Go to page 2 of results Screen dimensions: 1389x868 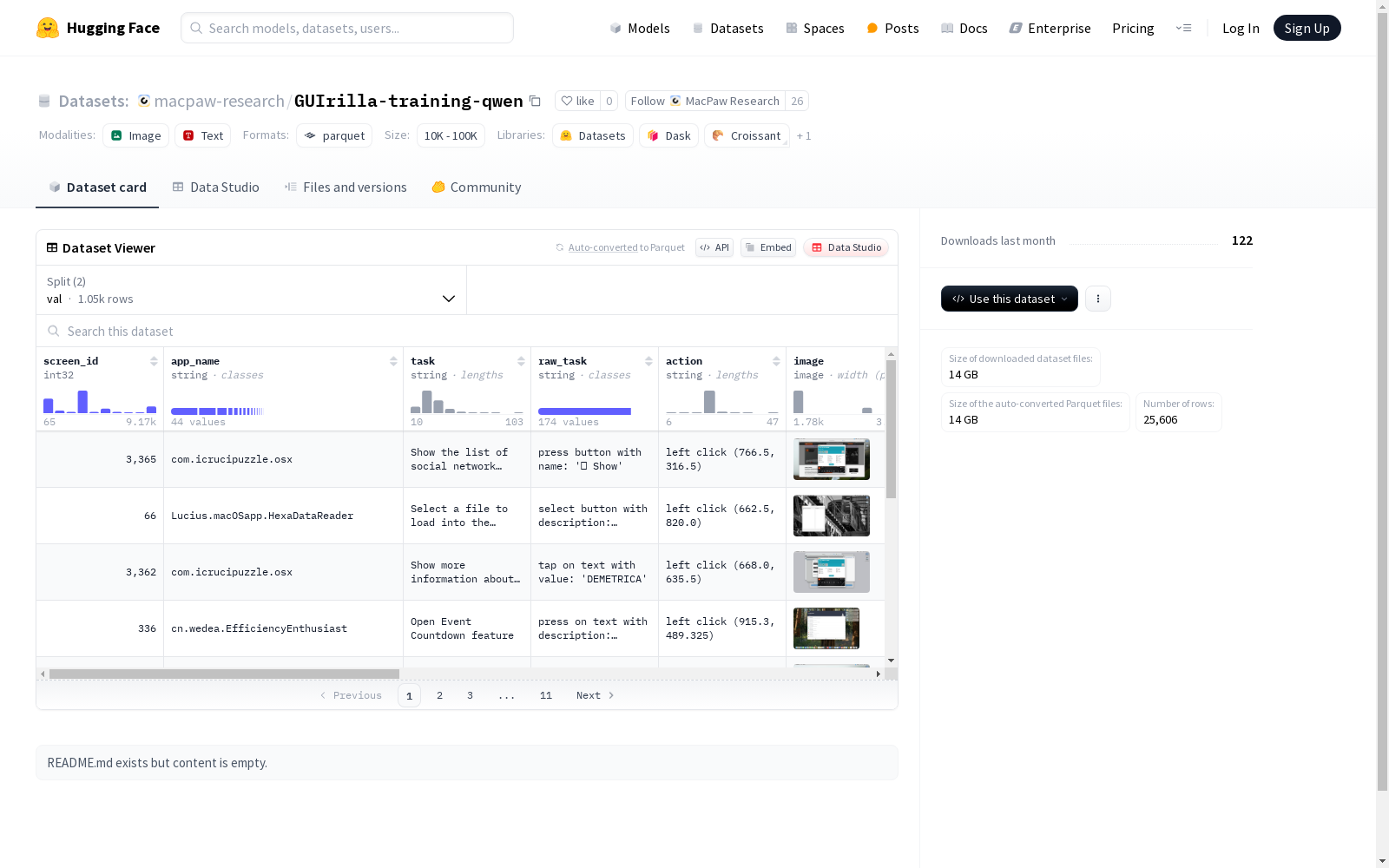tap(440, 695)
